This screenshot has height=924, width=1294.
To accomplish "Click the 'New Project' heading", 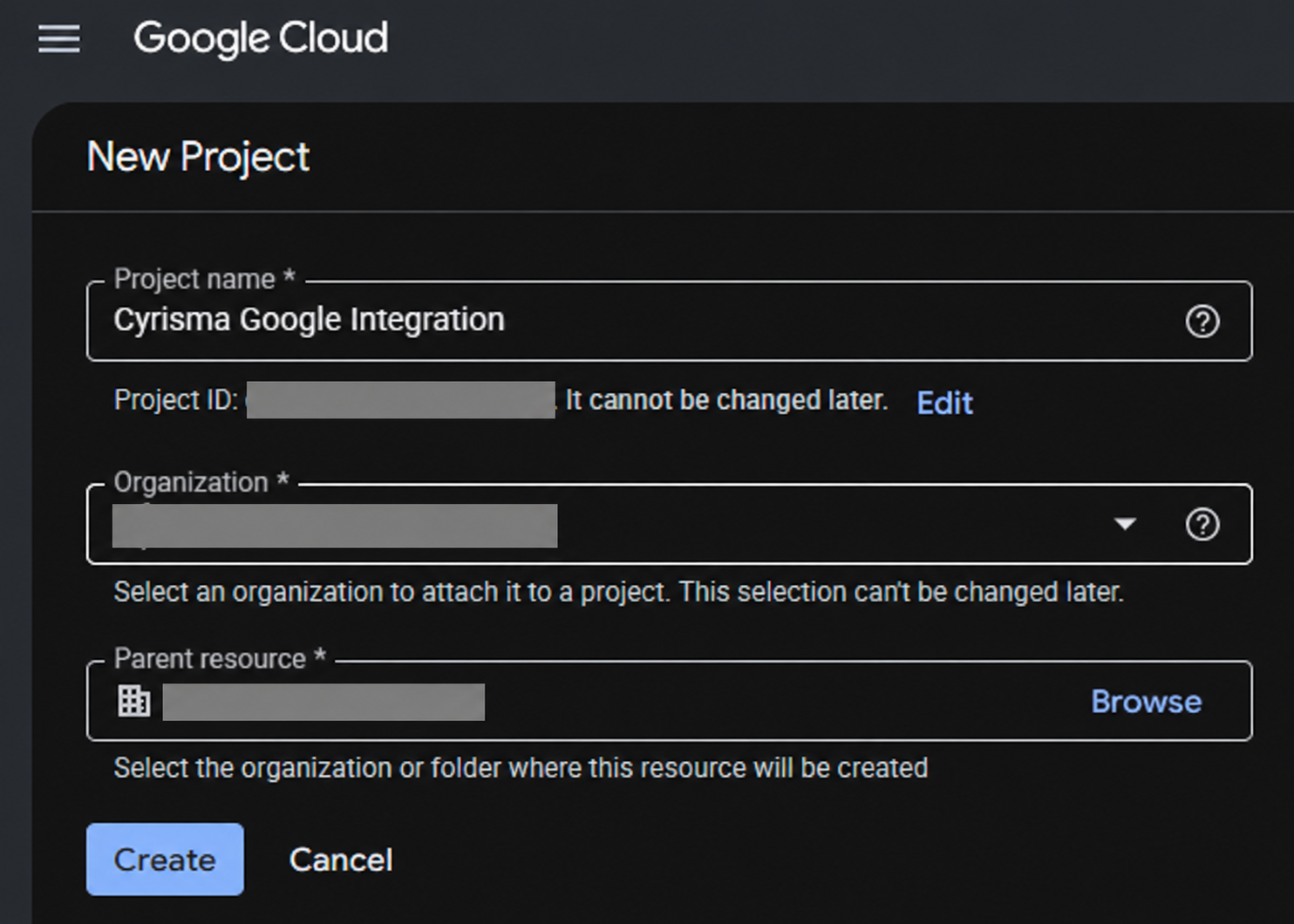I will click(x=198, y=158).
